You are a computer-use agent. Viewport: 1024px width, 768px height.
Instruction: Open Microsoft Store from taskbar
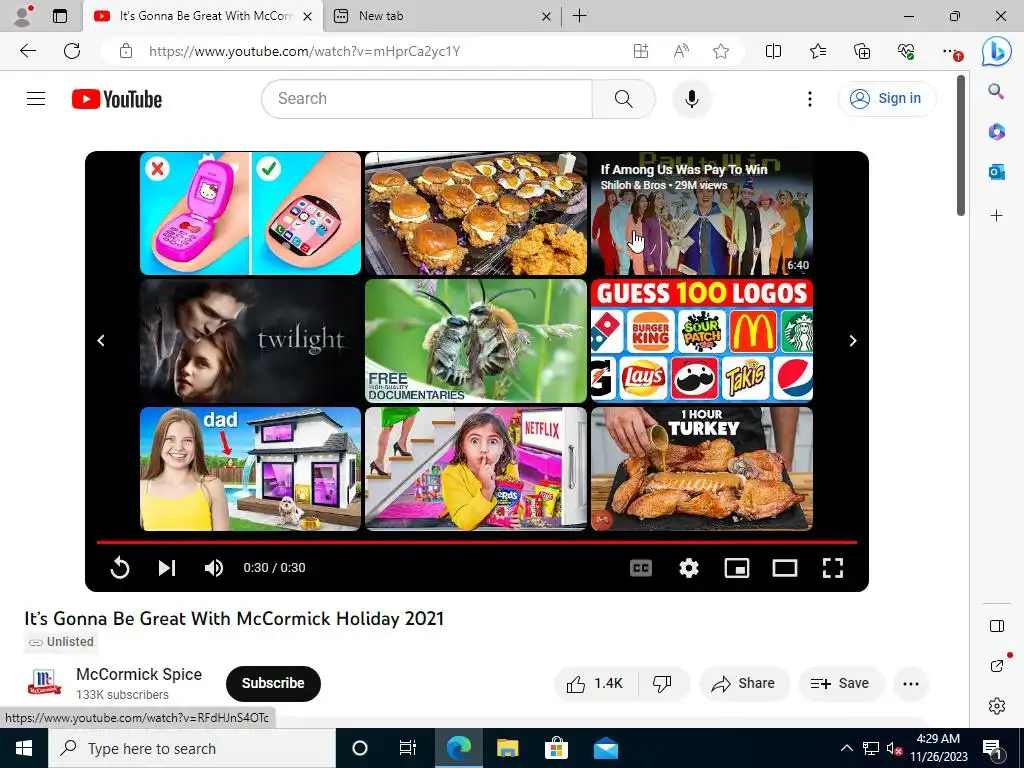[x=556, y=748]
